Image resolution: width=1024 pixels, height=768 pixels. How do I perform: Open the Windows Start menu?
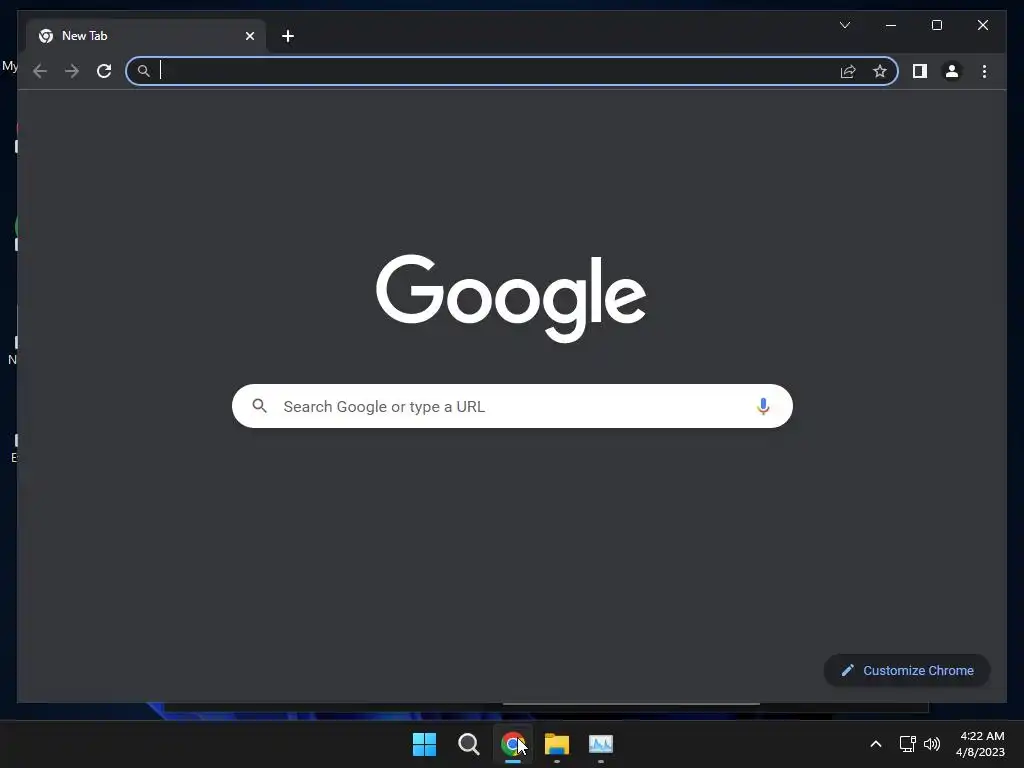point(424,744)
